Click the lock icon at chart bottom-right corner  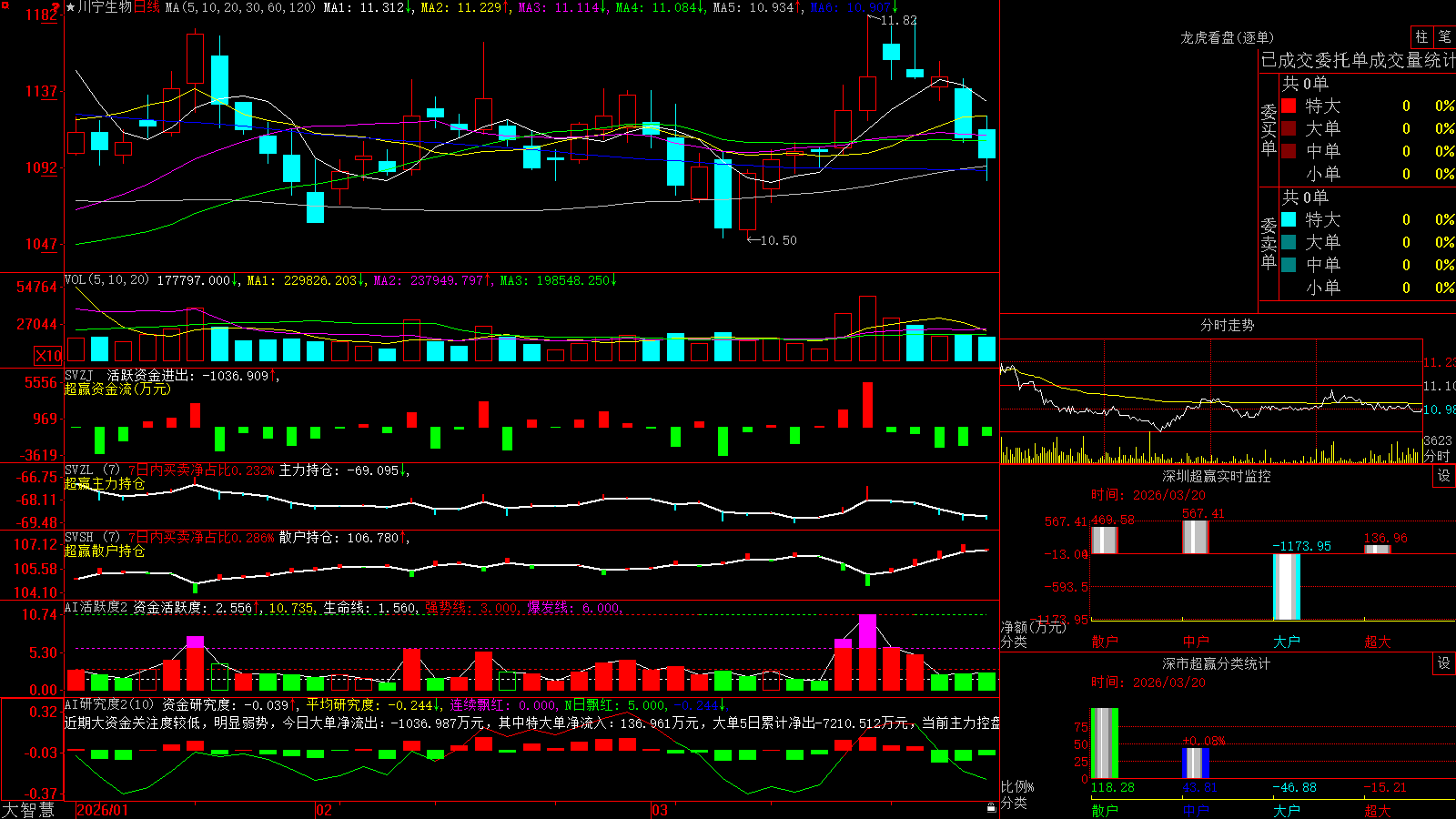(991, 807)
